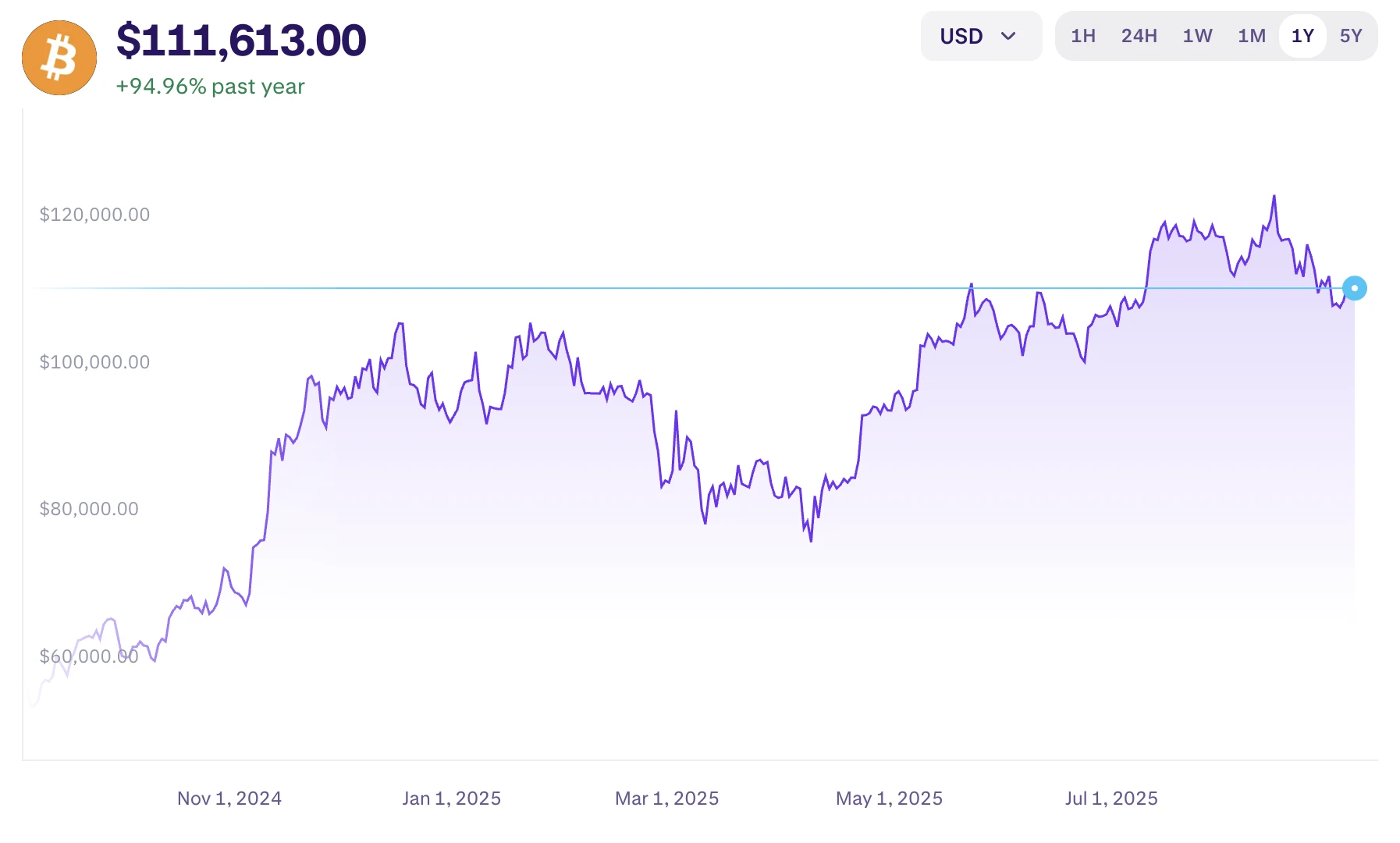This screenshot has width=1400, height=843.
Task: Click the $120,000.00 axis label
Action: point(94,215)
